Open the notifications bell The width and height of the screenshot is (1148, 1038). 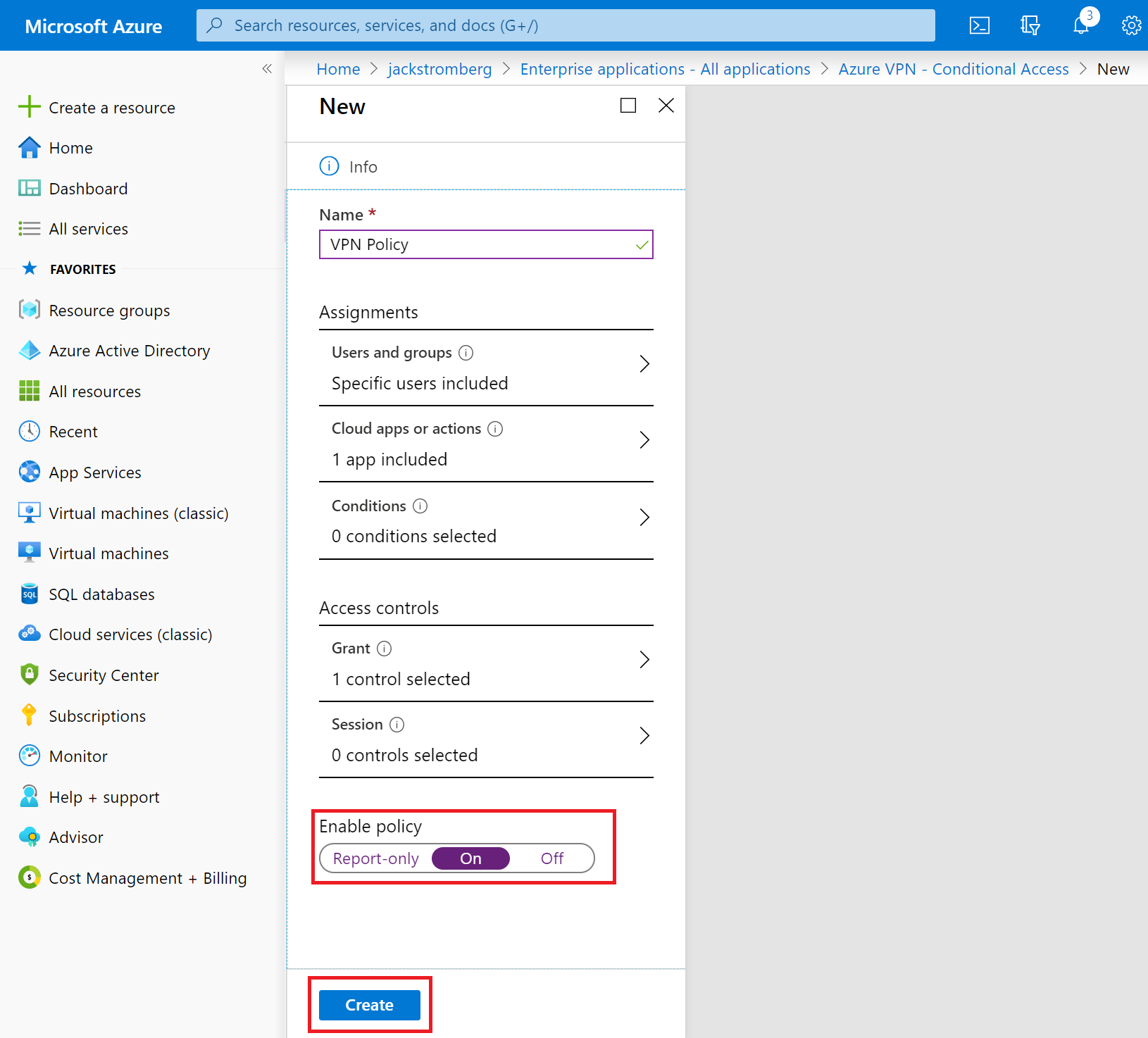(x=1081, y=26)
